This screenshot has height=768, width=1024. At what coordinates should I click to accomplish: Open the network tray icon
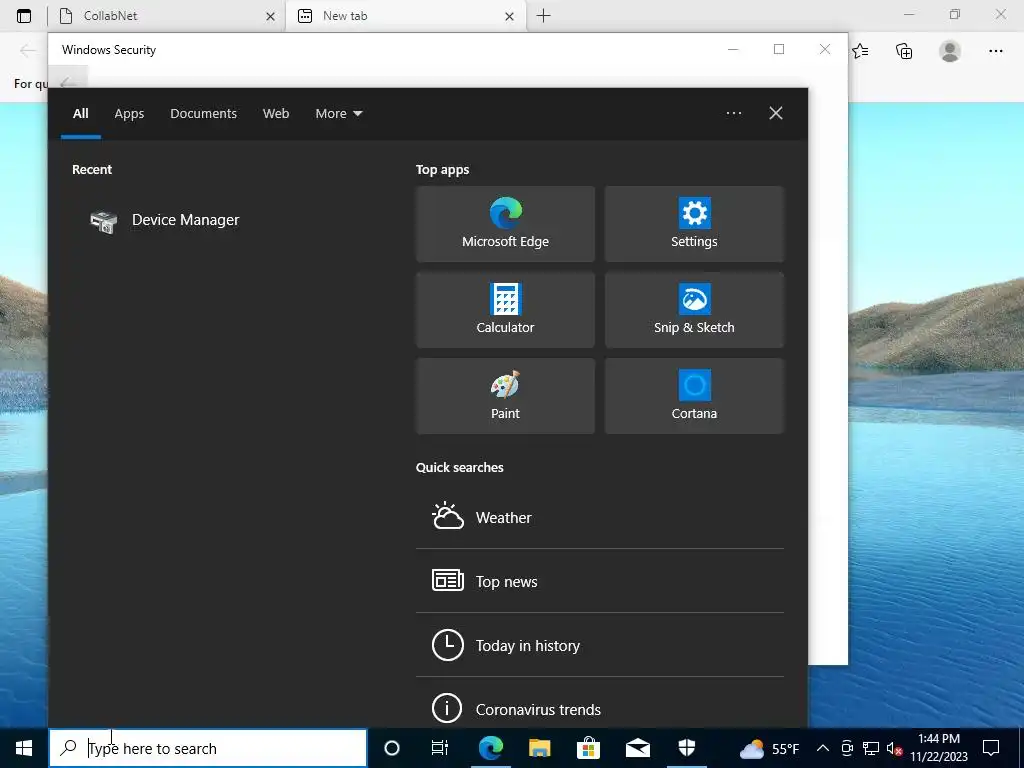pos(871,748)
